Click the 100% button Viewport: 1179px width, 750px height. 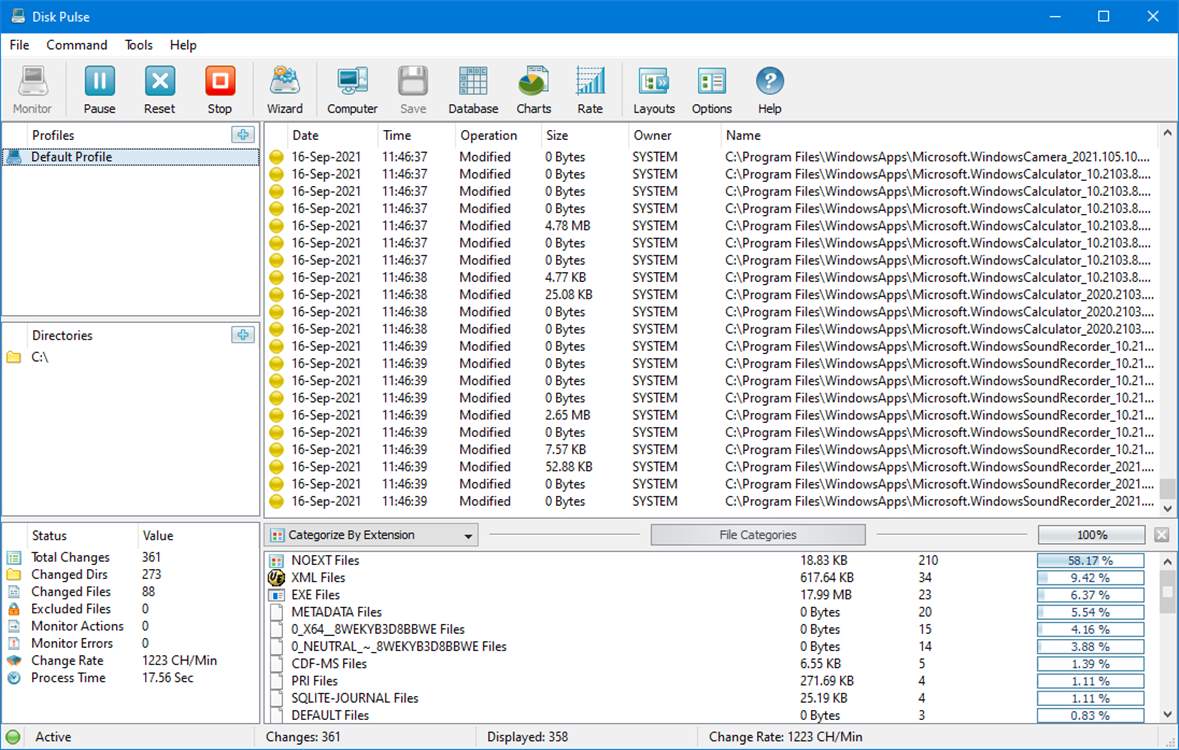tap(1092, 535)
